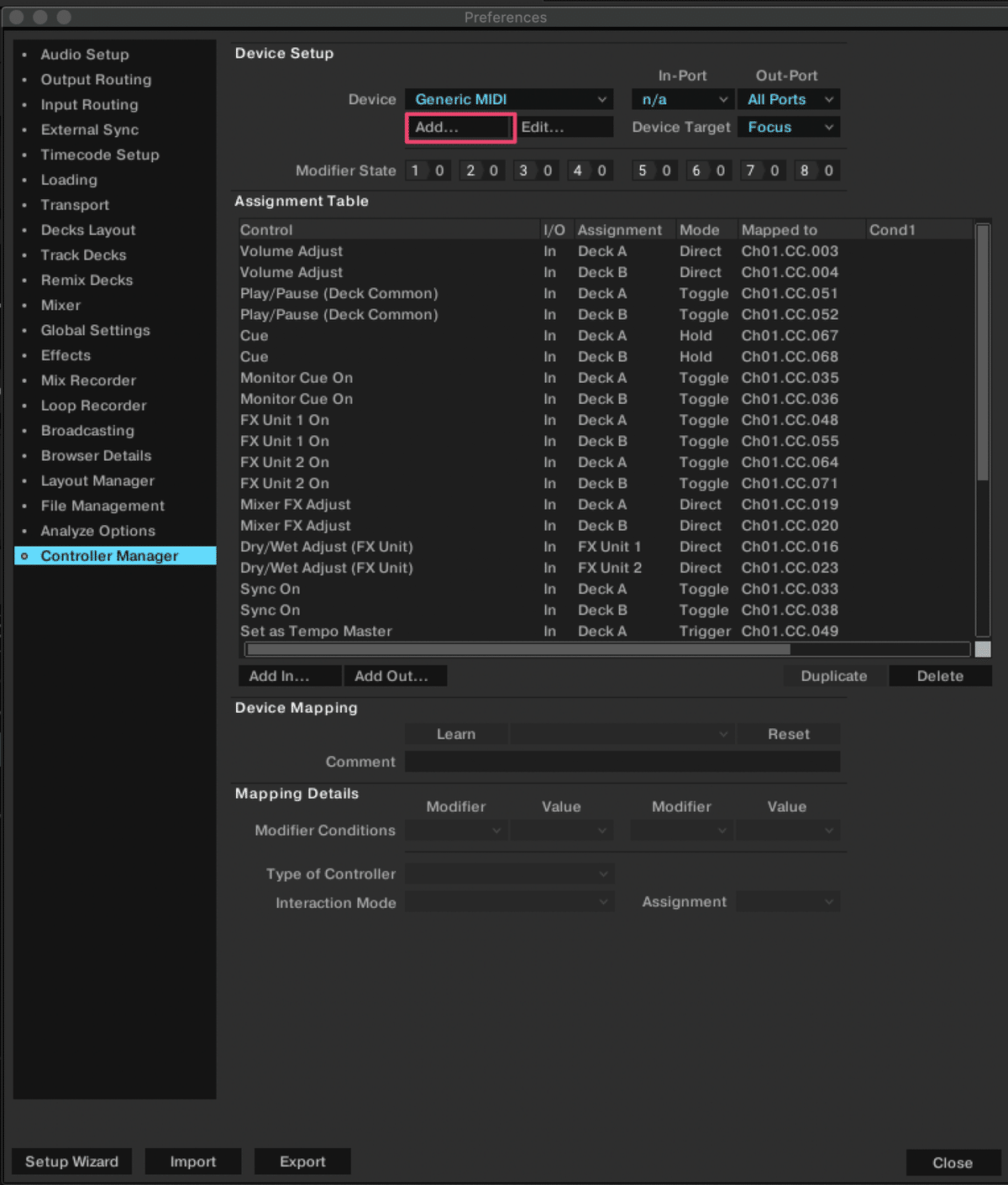Open the Out-Port All Ports dropdown
1008x1185 pixels.
(789, 99)
